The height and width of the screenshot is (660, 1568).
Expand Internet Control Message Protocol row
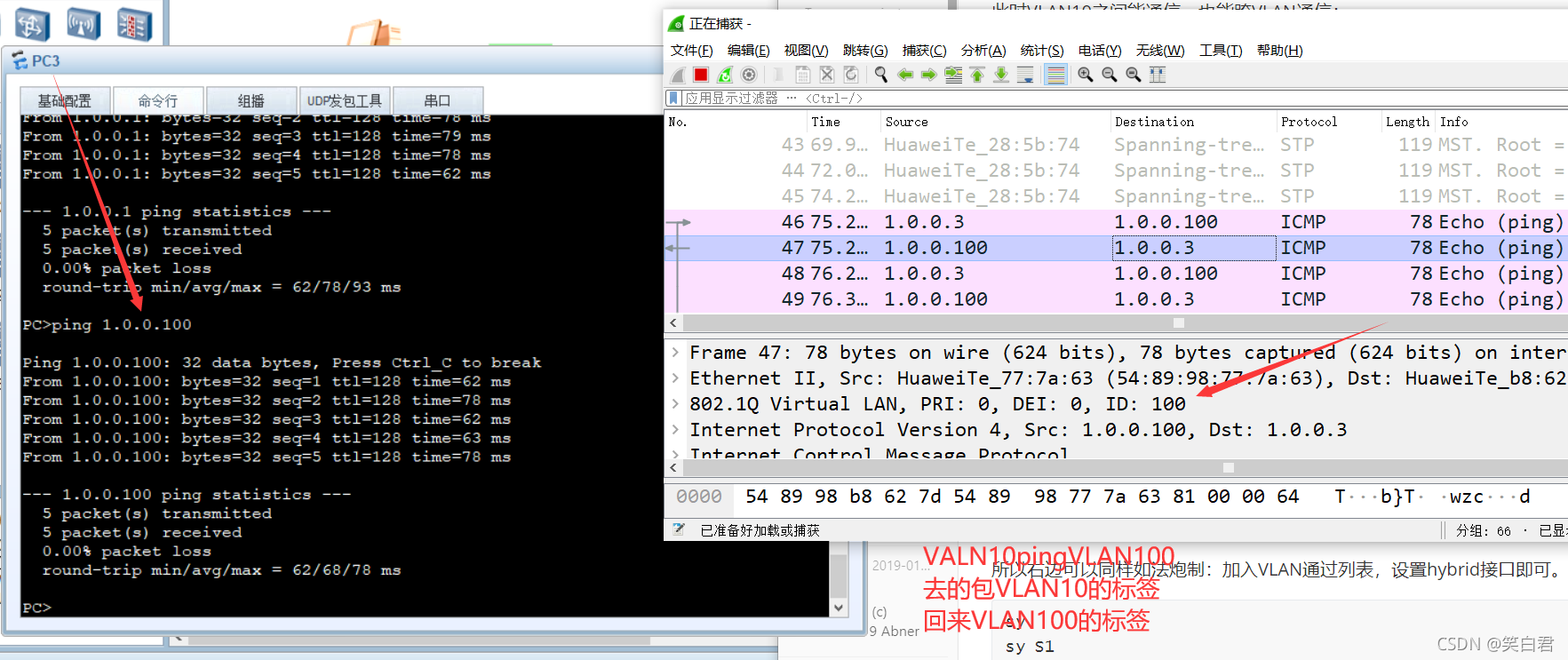[x=675, y=454]
